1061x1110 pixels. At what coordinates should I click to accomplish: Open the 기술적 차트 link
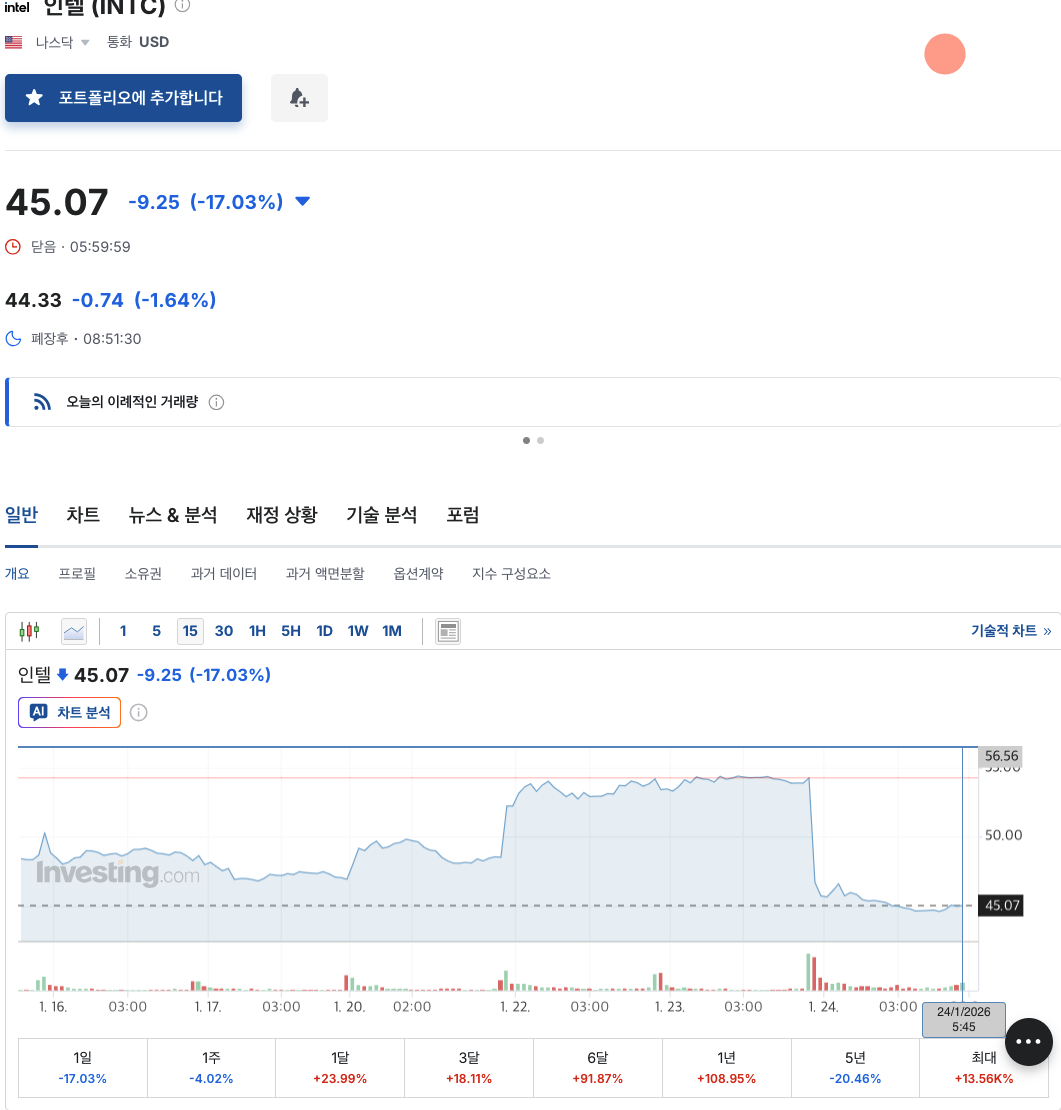click(1011, 631)
